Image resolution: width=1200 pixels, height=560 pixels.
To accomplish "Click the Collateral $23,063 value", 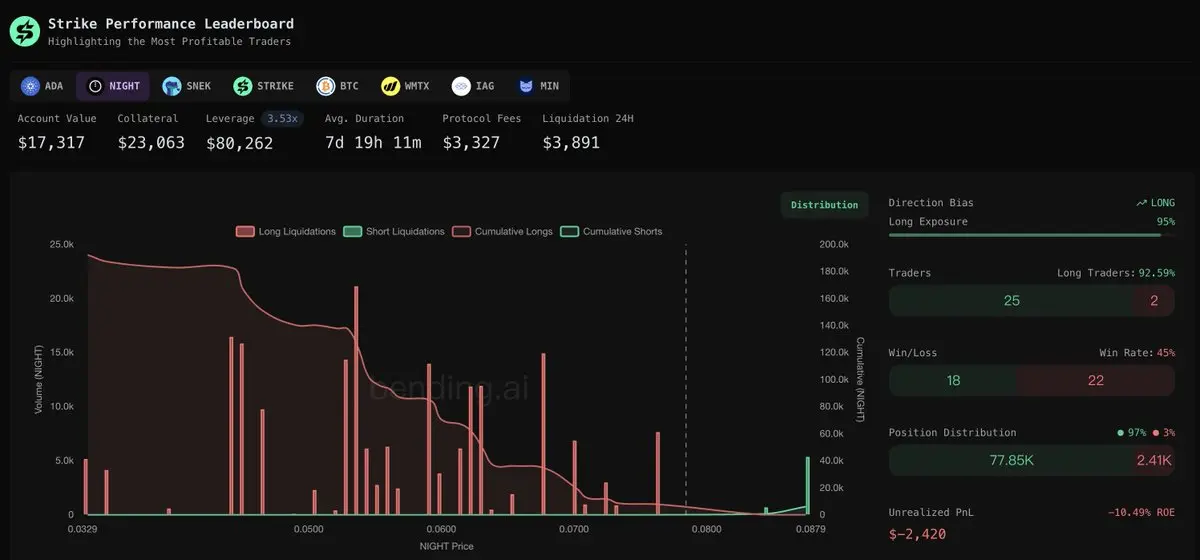I will tap(151, 143).
